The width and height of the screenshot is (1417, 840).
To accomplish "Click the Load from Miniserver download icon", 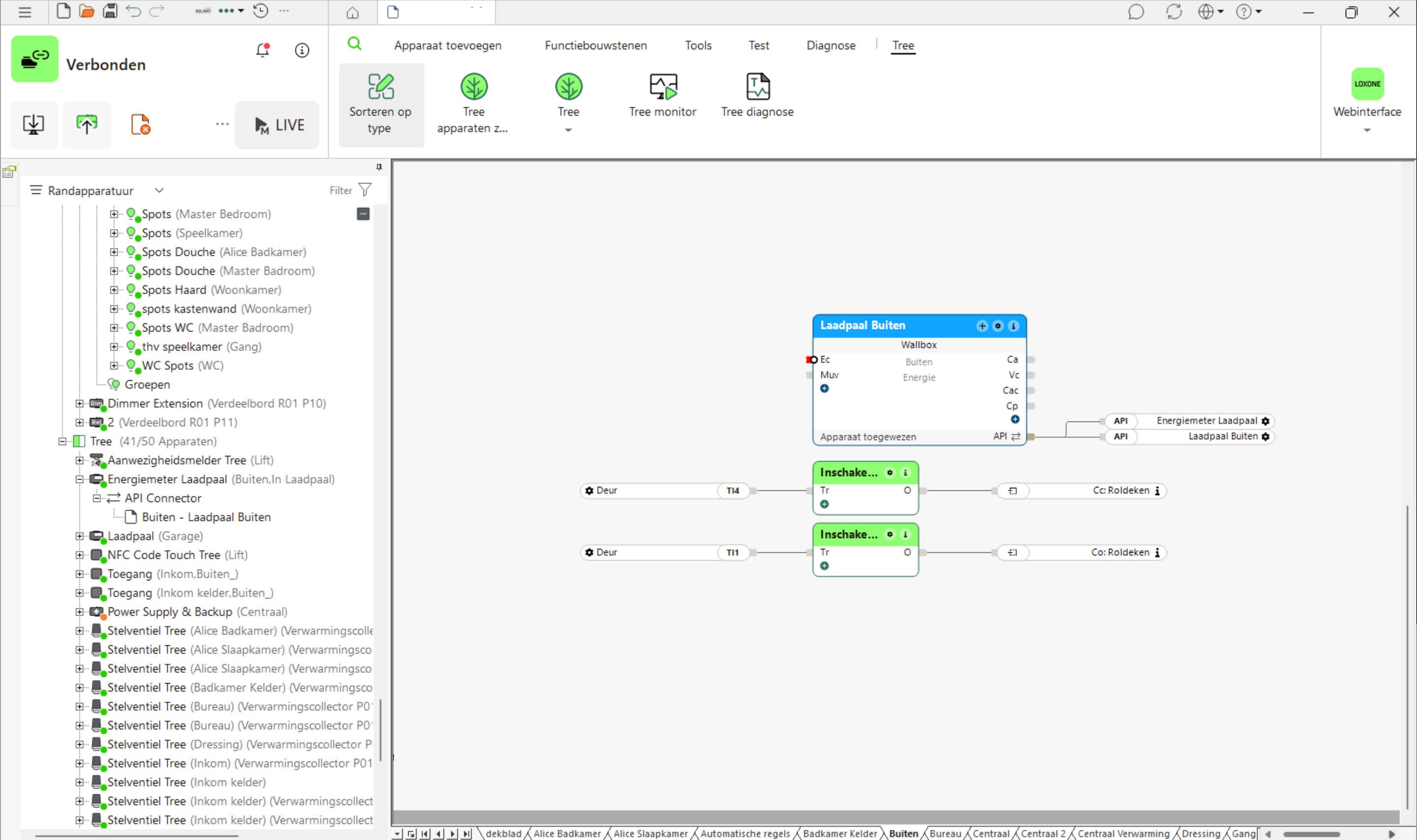I will (x=33, y=124).
